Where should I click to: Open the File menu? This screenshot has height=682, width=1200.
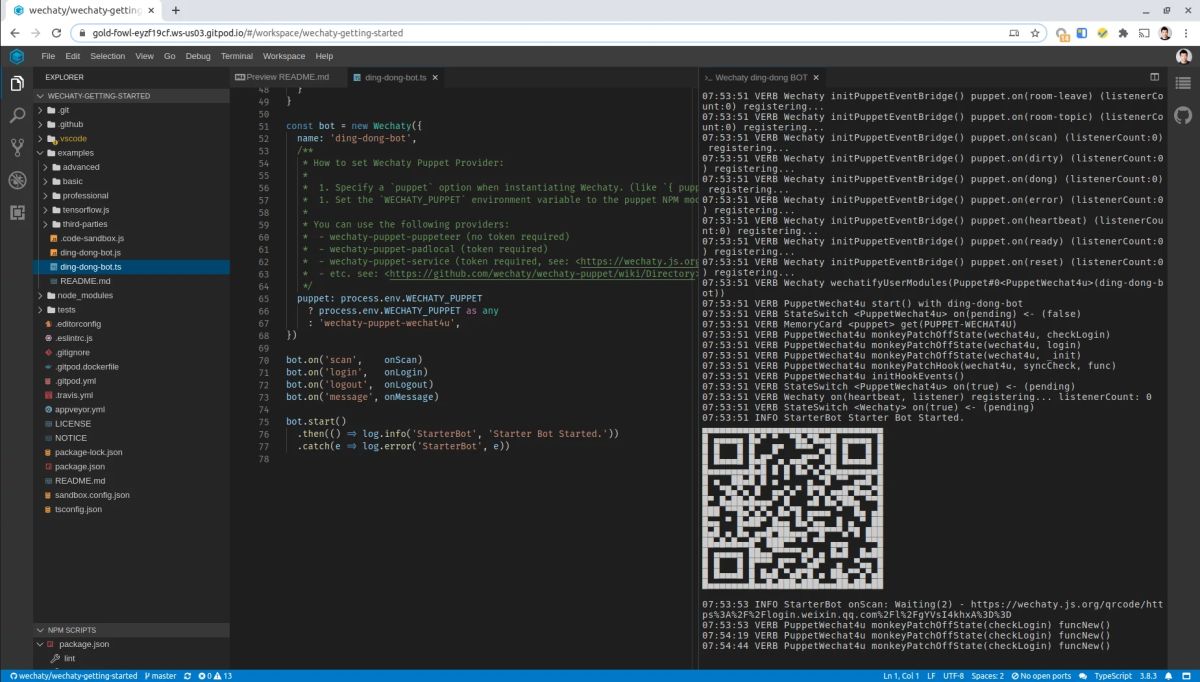pyautogui.click(x=48, y=56)
